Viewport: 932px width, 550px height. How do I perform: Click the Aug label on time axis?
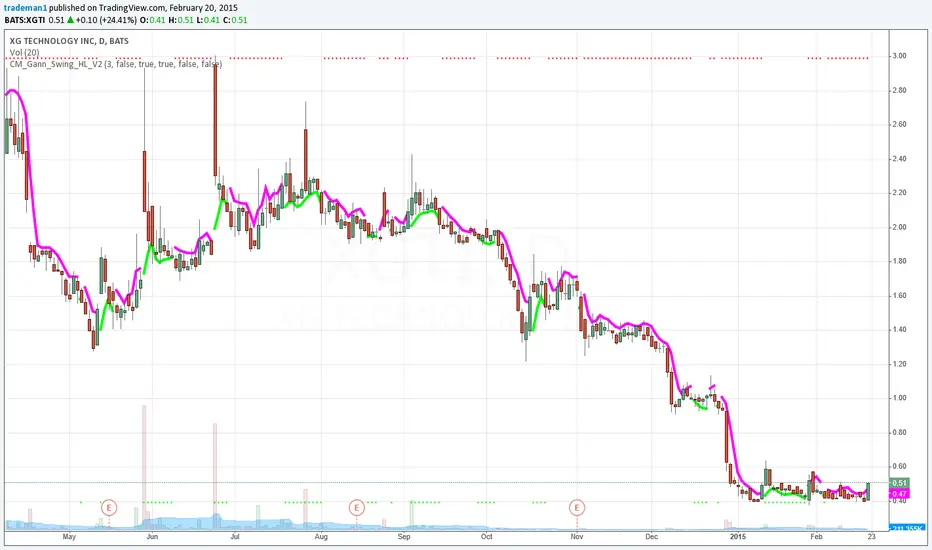pyautogui.click(x=321, y=536)
